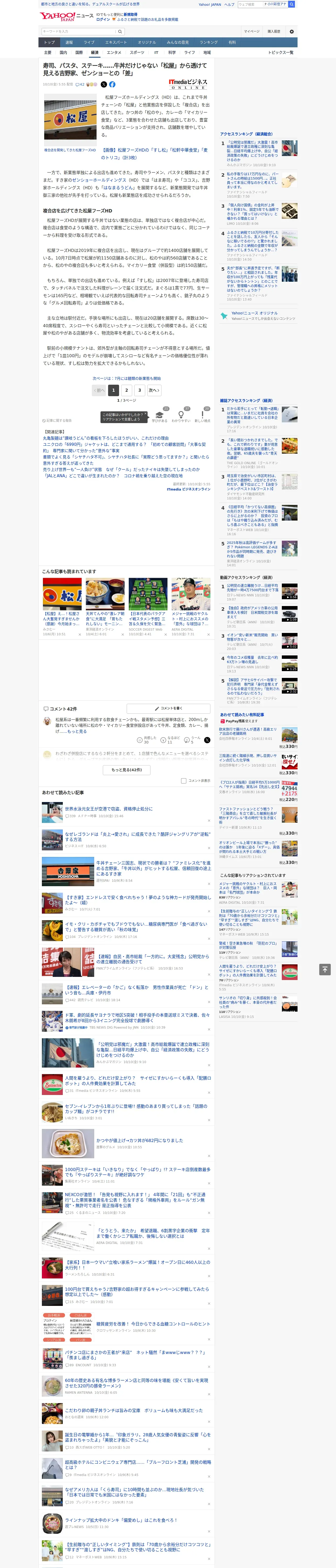Click the magnifier icon in keyword search
The image size is (336, 1568).
(120, 32)
